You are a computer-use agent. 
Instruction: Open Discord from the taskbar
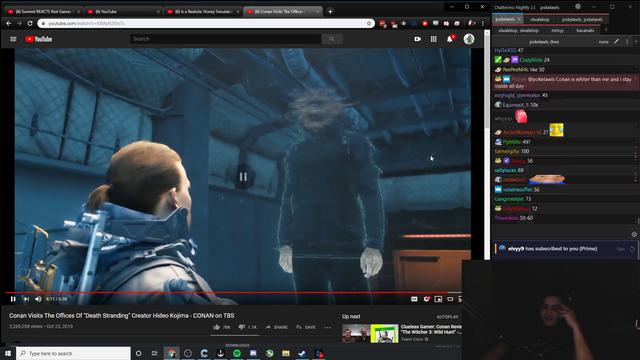point(253,353)
